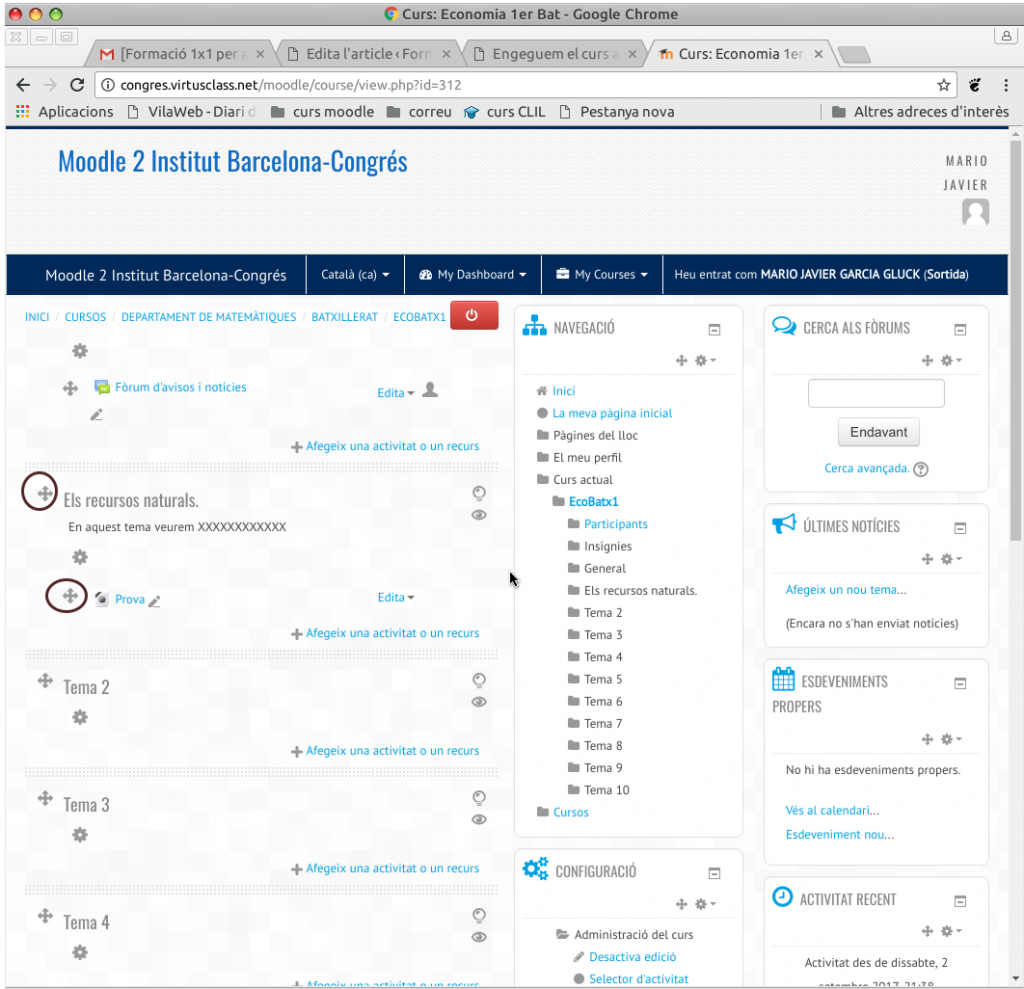Switch to the Engeguem el curs tab

555,54
